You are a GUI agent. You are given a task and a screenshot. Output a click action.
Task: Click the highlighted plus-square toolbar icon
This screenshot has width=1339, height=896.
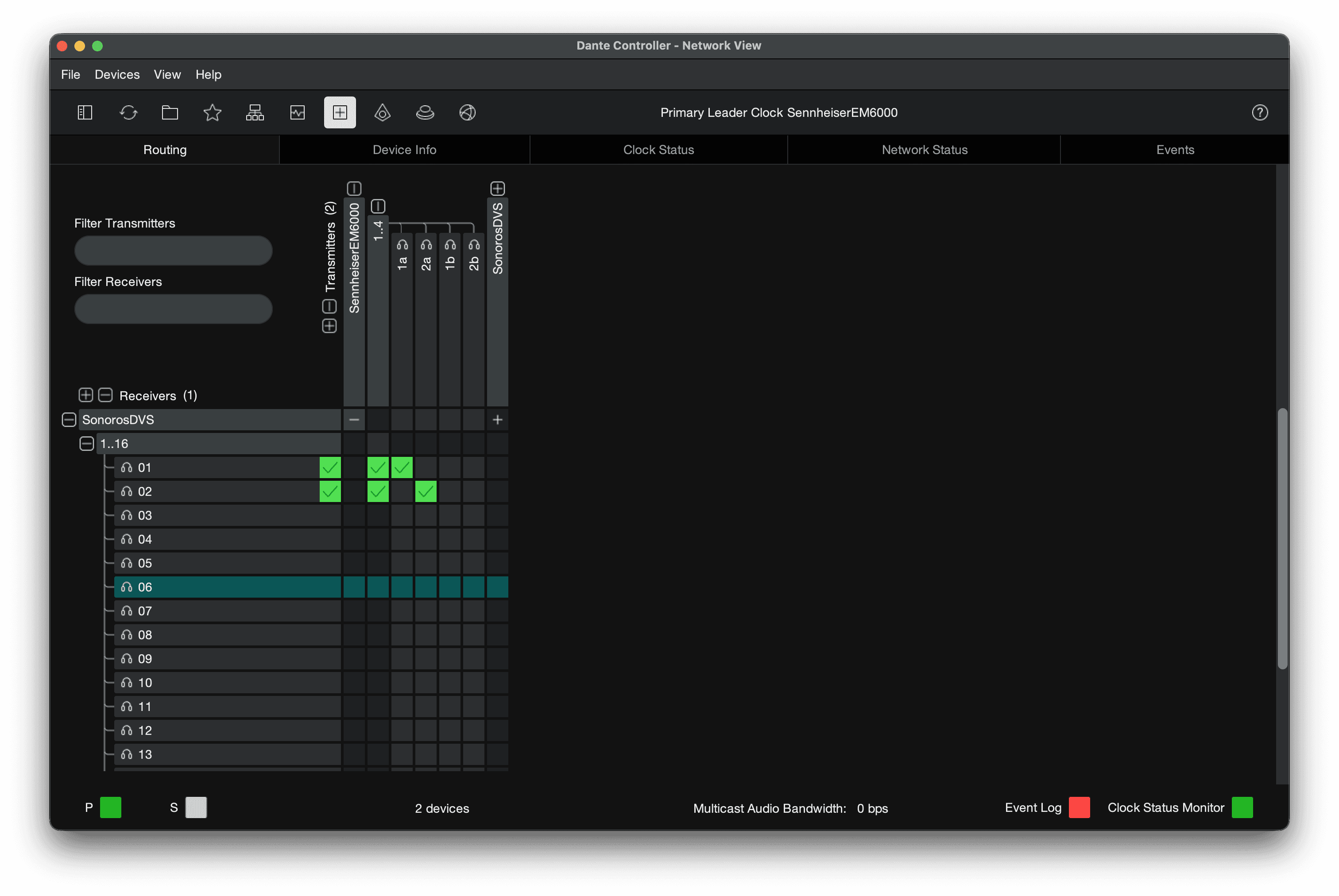tap(340, 112)
